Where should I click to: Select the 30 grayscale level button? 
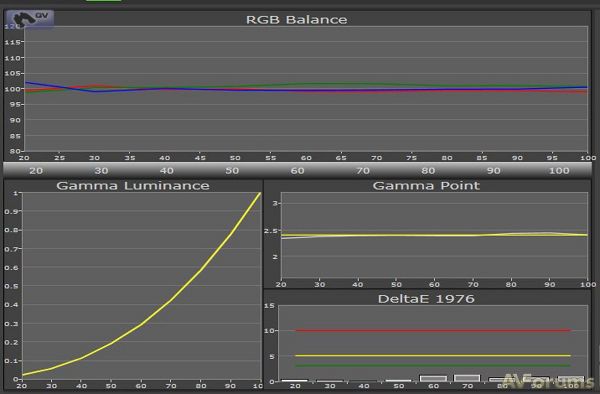pos(101,171)
